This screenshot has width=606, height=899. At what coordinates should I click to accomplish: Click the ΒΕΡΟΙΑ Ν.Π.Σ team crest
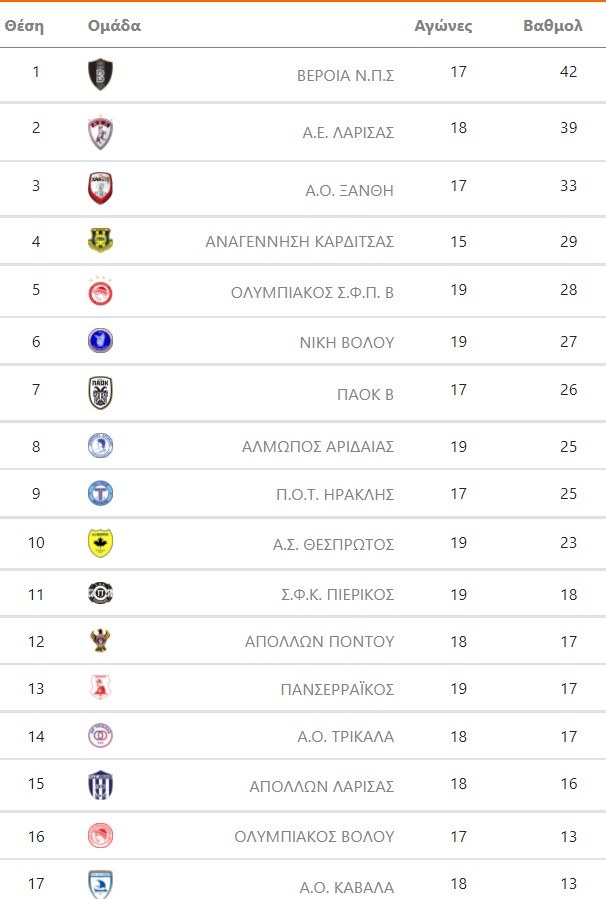[100, 74]
